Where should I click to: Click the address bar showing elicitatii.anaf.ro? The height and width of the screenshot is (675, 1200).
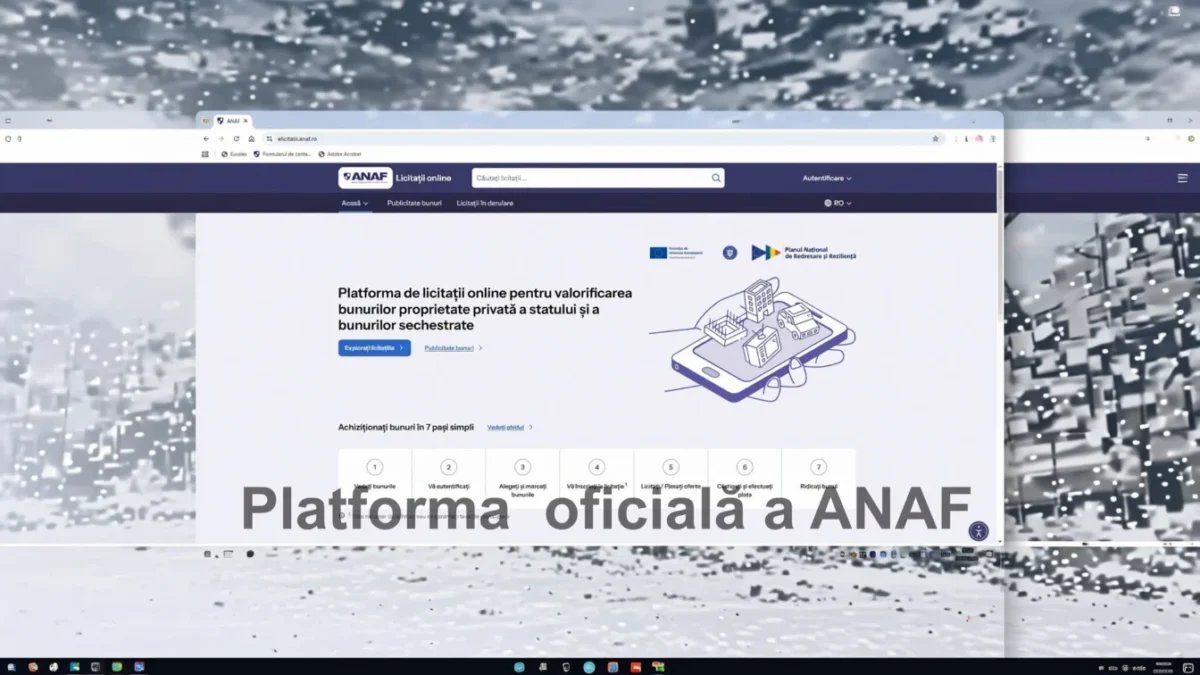pos(604,139)
